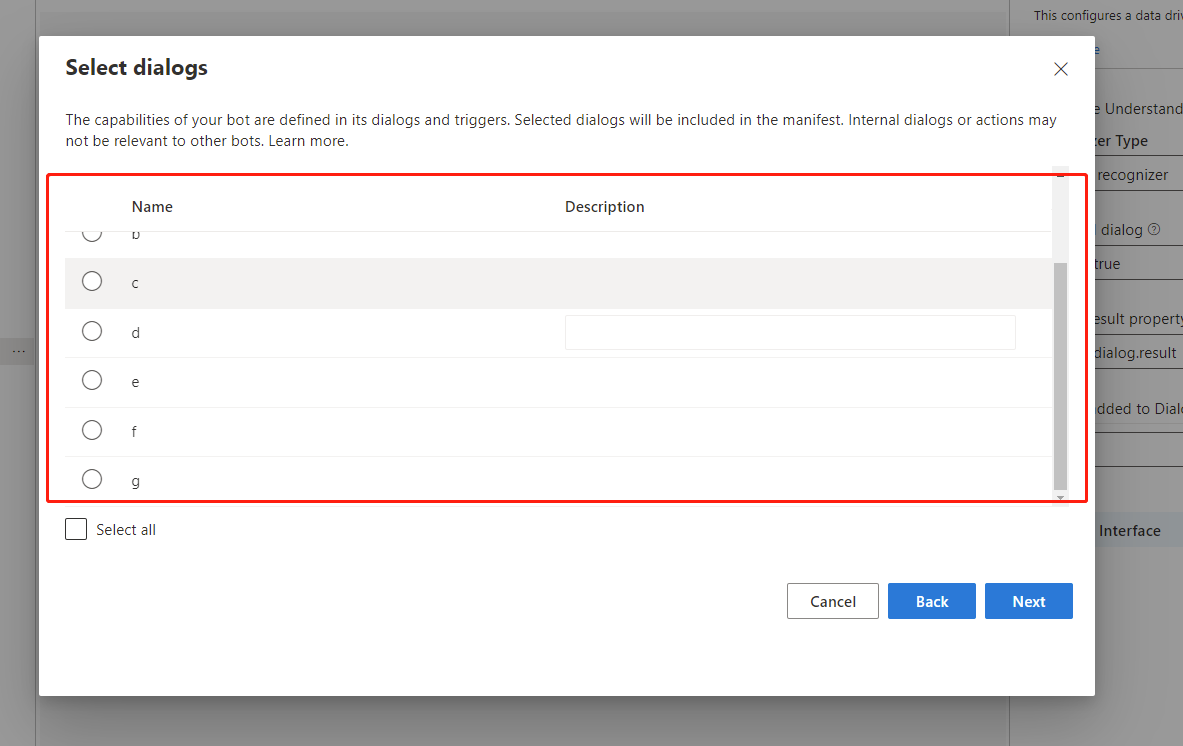The width and height of the screenshot is (1183, 746).
Task: Check the Select all checkbox
Action: click(x=76, y=529)
